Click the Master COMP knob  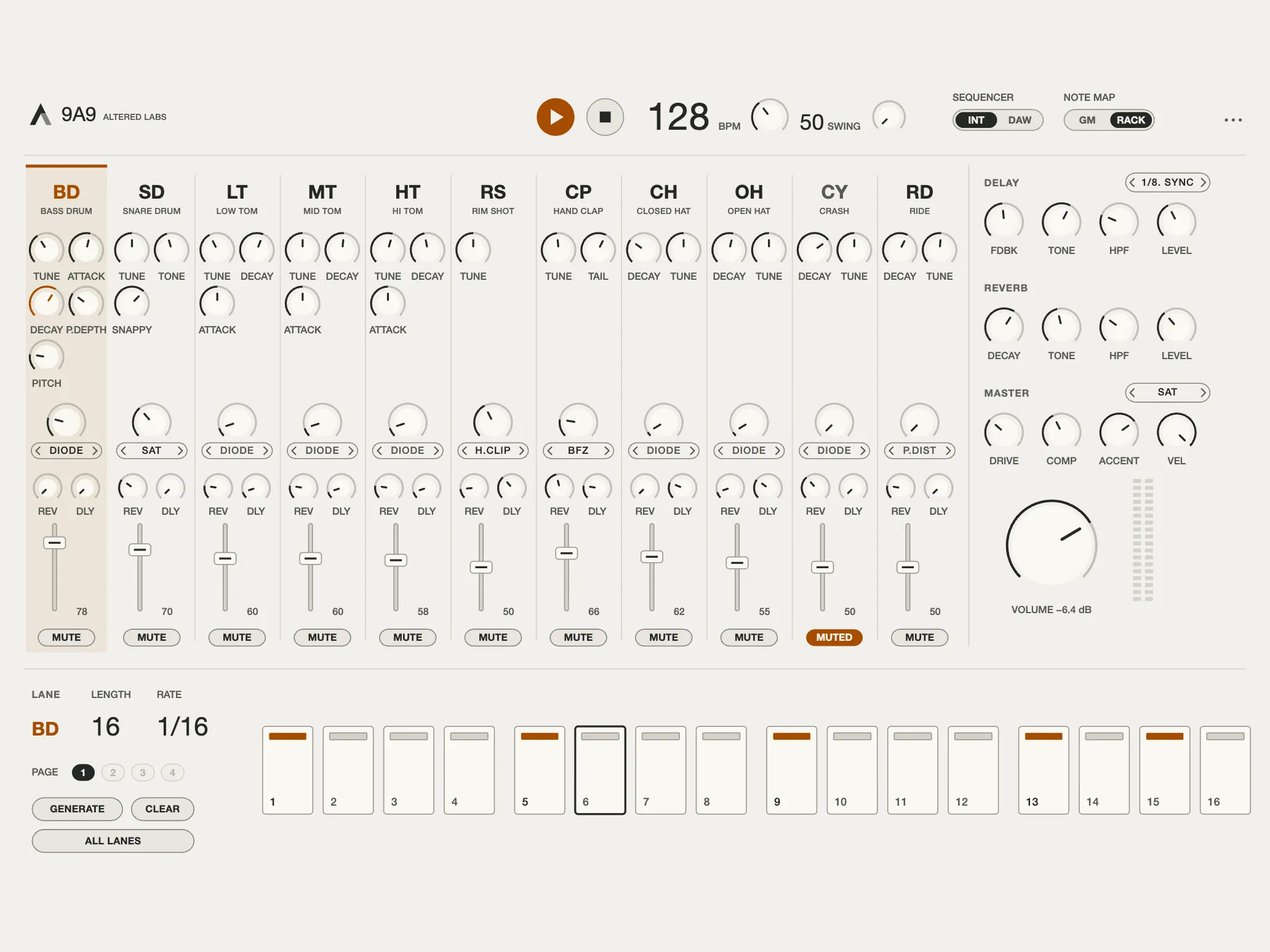click(x=1061, y=432)
